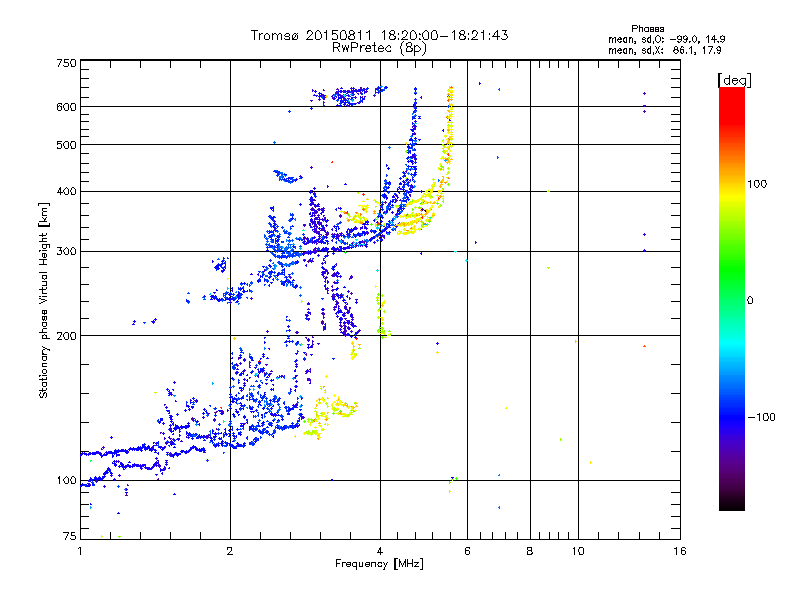This screenshot has width=800, height=600.
Task: Click the x-axis tick label '10'
Action: point(578,551)
